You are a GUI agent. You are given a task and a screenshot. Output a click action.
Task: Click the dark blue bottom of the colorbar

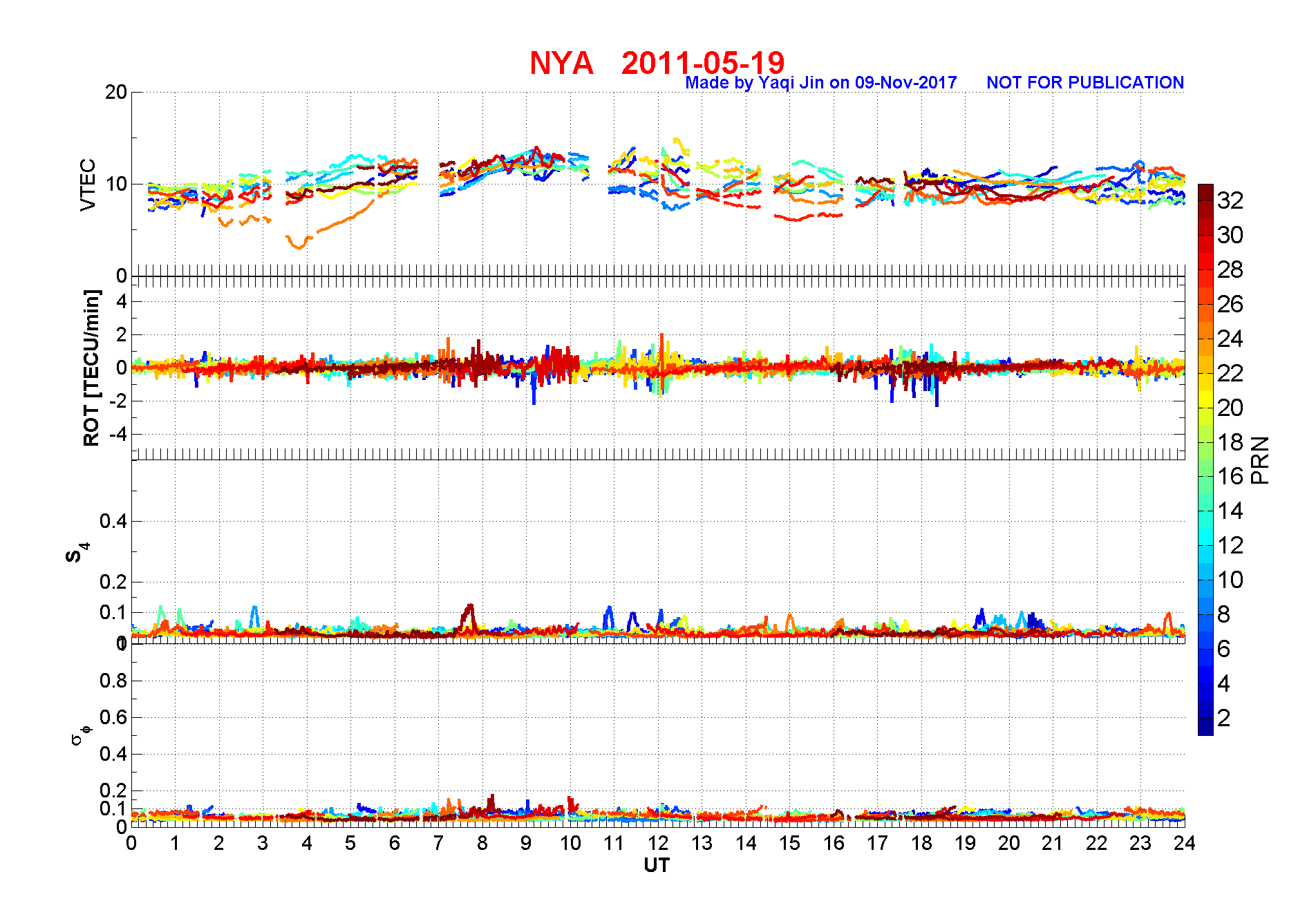click(x=1205, y=727)
